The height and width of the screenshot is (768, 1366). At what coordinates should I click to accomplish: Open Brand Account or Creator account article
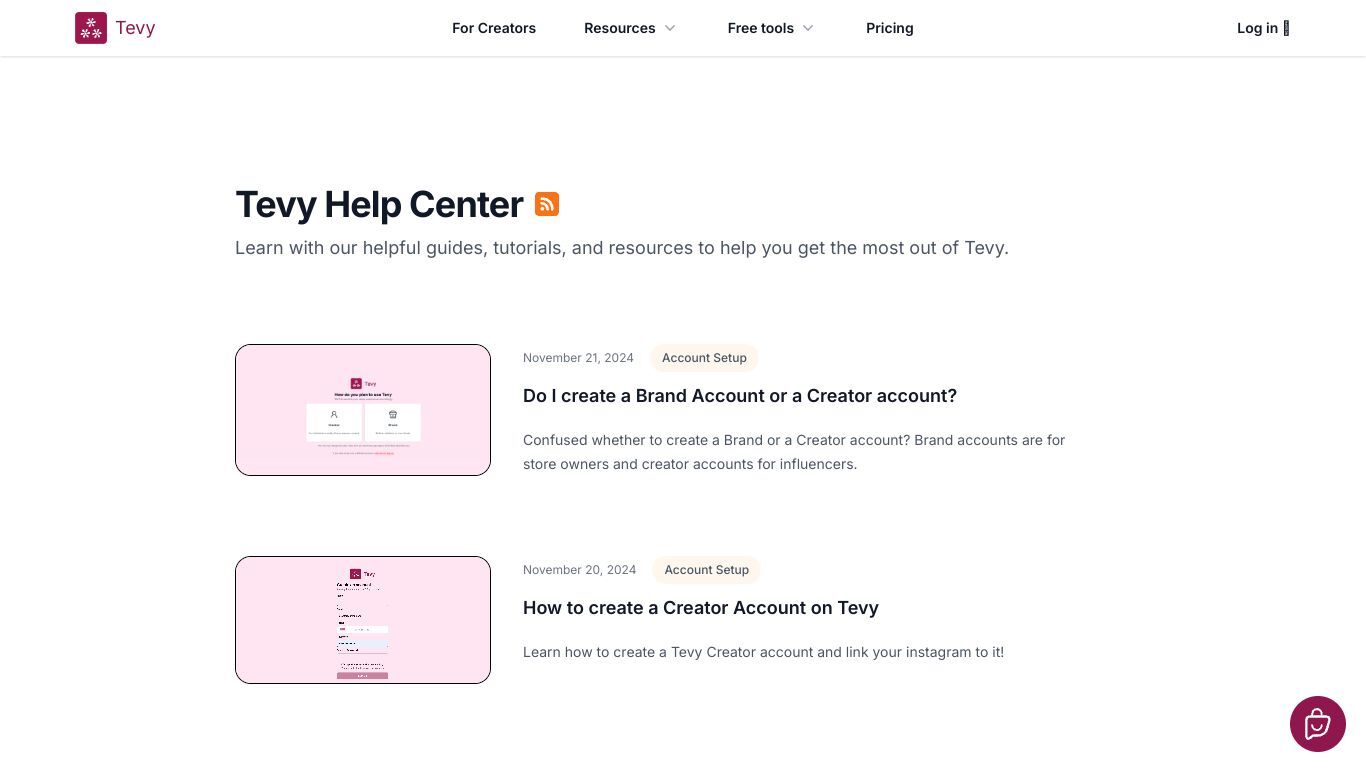pyautogui.click(x=740, y=396)
